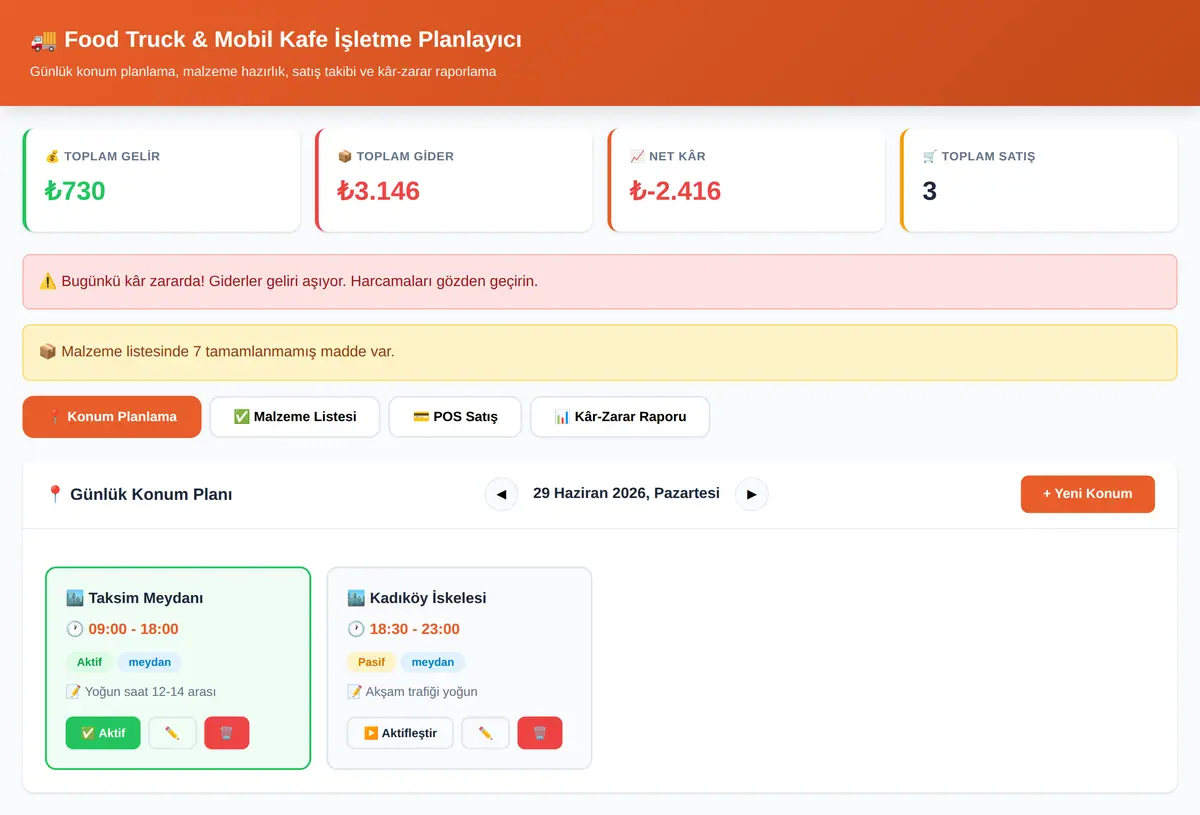This screenshot has height=815, width=1200.
Task: Click the note Akşam trafiği yoğun
Action: point(412,692)
